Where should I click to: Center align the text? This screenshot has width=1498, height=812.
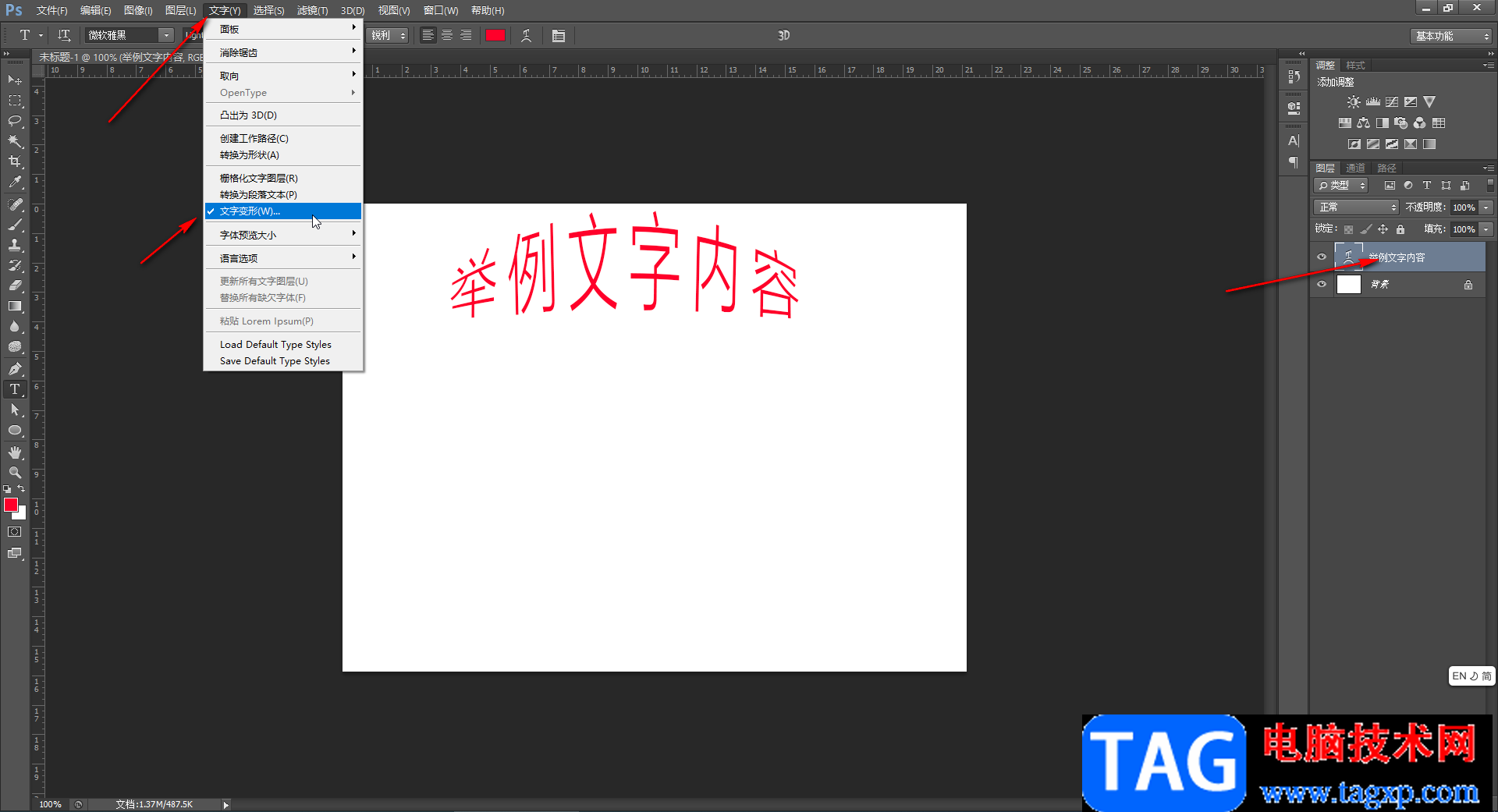pyautogui.click(x=447, y=35)
